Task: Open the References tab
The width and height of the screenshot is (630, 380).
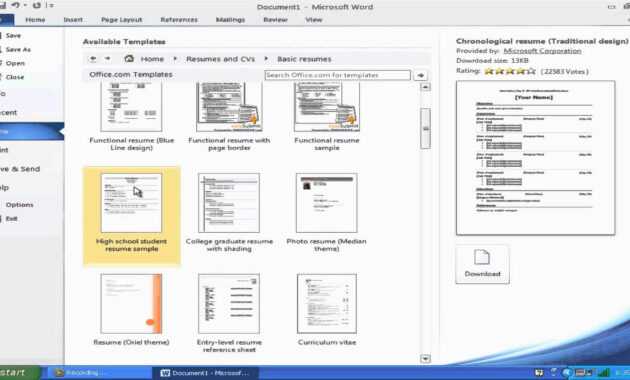Action: [x=179, y=20]
